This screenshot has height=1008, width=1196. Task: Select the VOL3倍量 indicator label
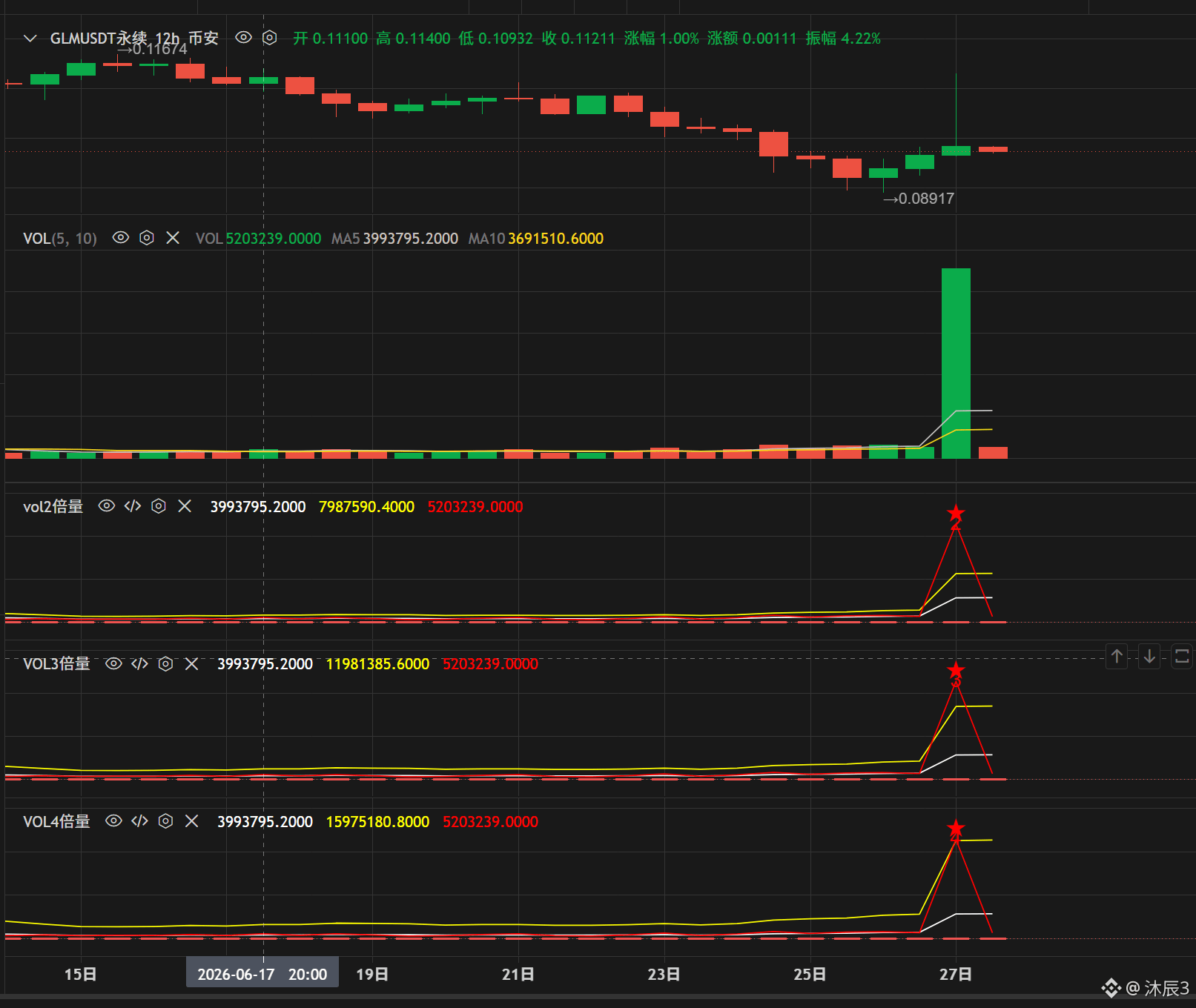tap(57, 664)
